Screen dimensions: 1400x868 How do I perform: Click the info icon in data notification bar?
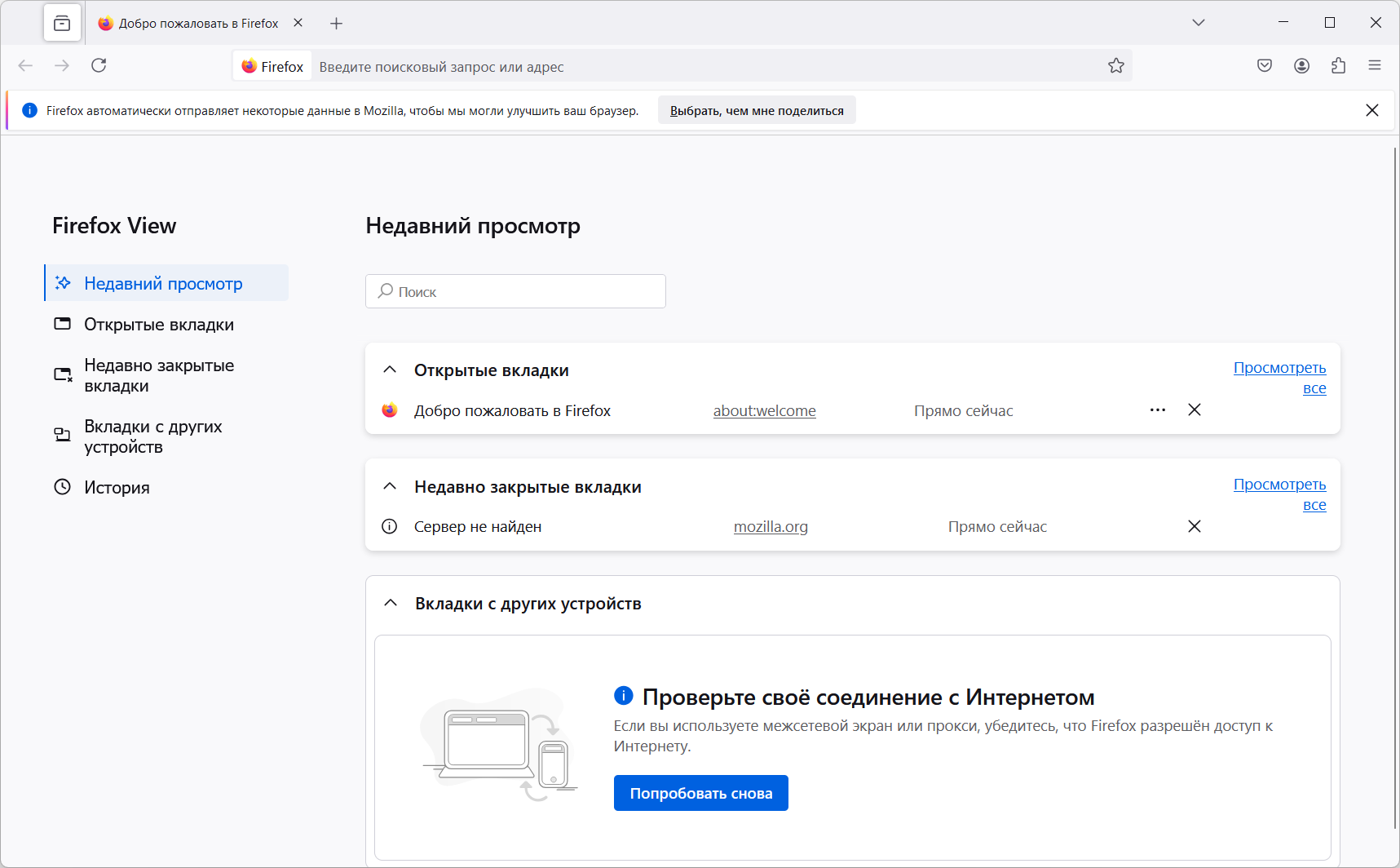pos(29,110)
